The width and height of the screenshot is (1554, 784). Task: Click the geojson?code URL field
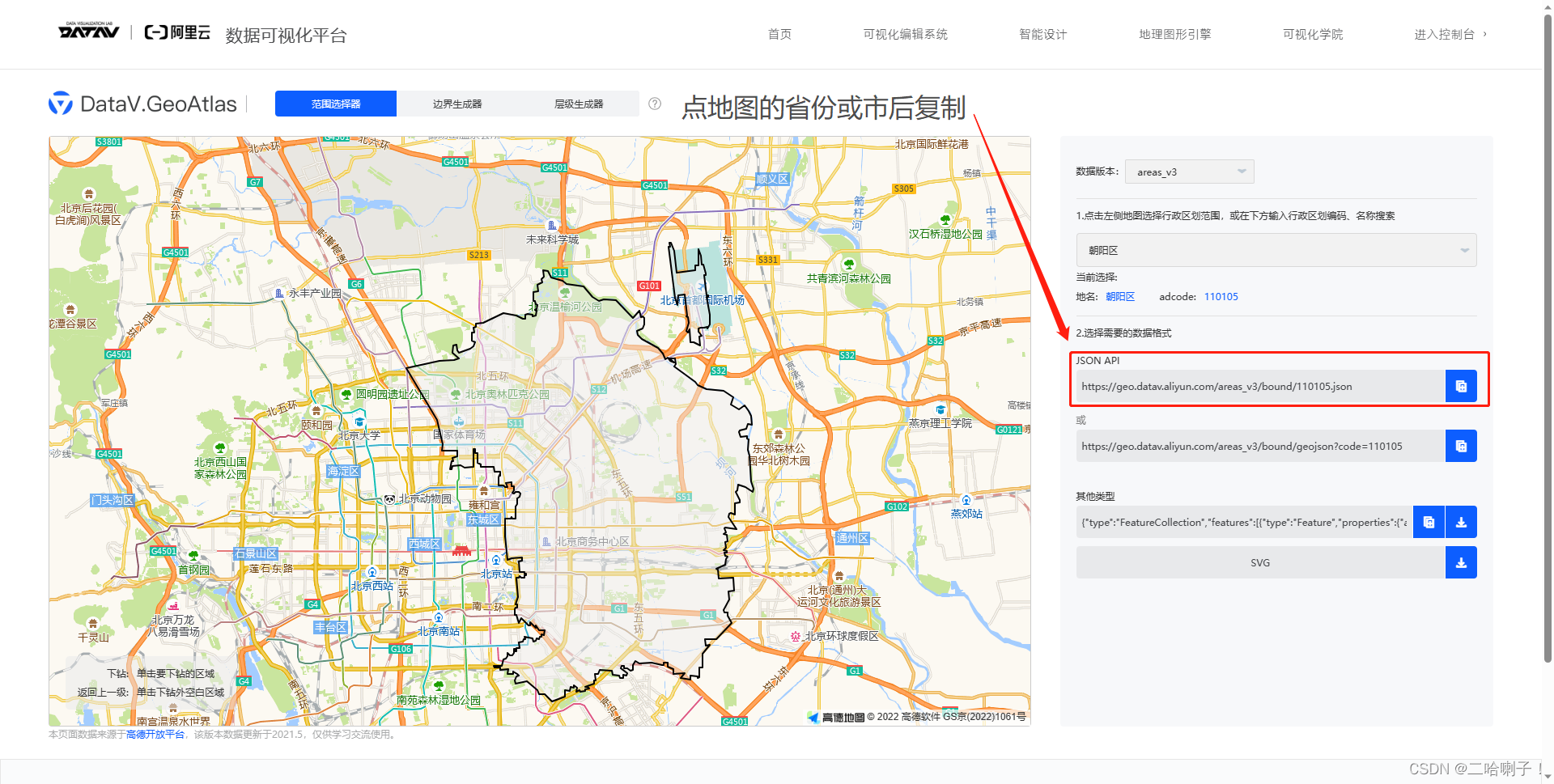coord(1260,446)
